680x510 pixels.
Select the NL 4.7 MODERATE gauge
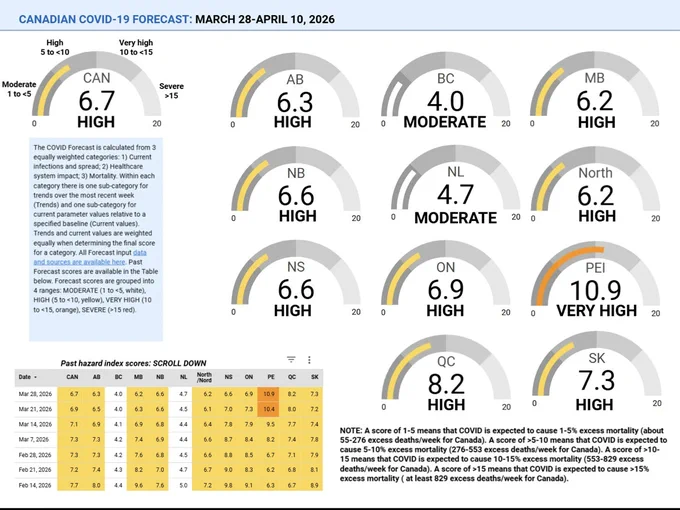click(x=455, y=185)
